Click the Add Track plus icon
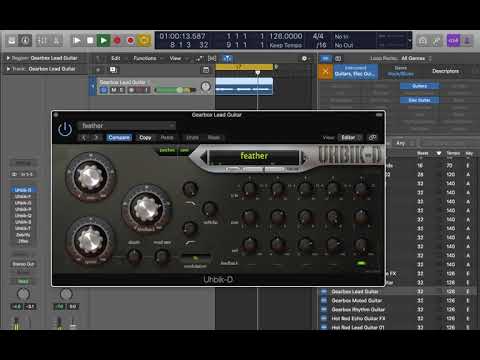The image size is (480, 360). [98, 70]
